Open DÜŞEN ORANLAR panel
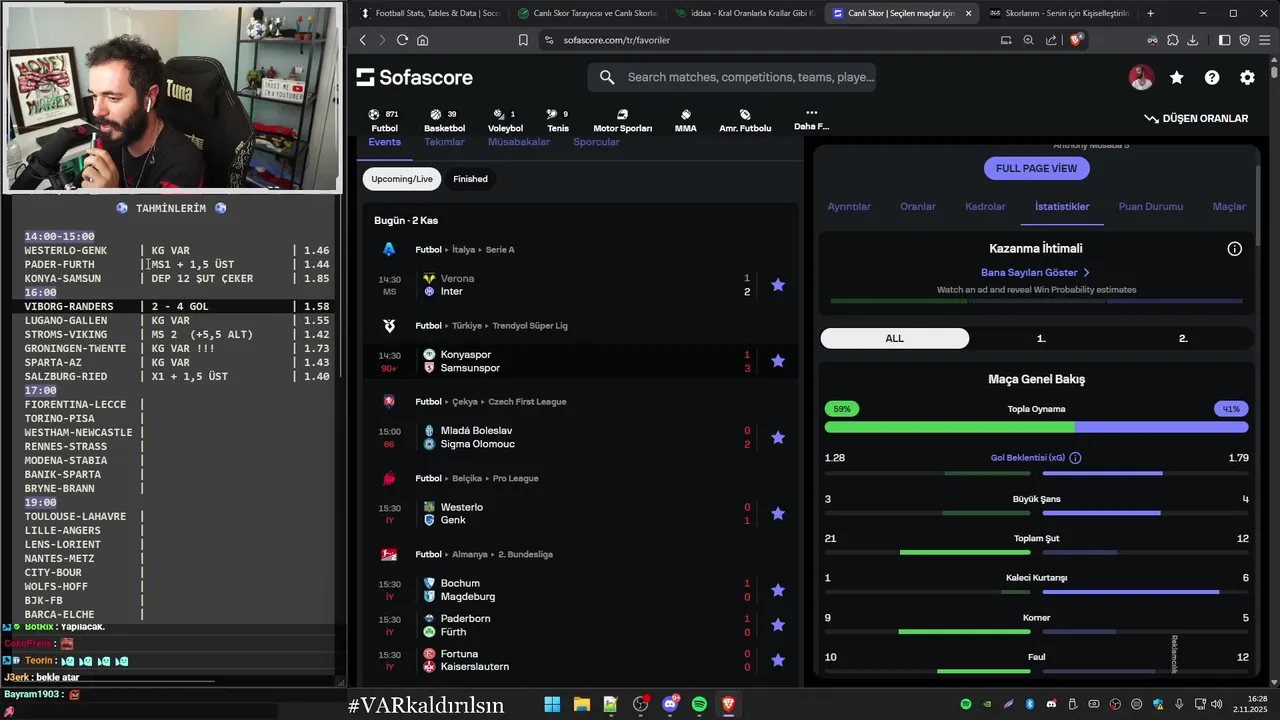This screenshot has height=720, width=1280. (1196, 118)
